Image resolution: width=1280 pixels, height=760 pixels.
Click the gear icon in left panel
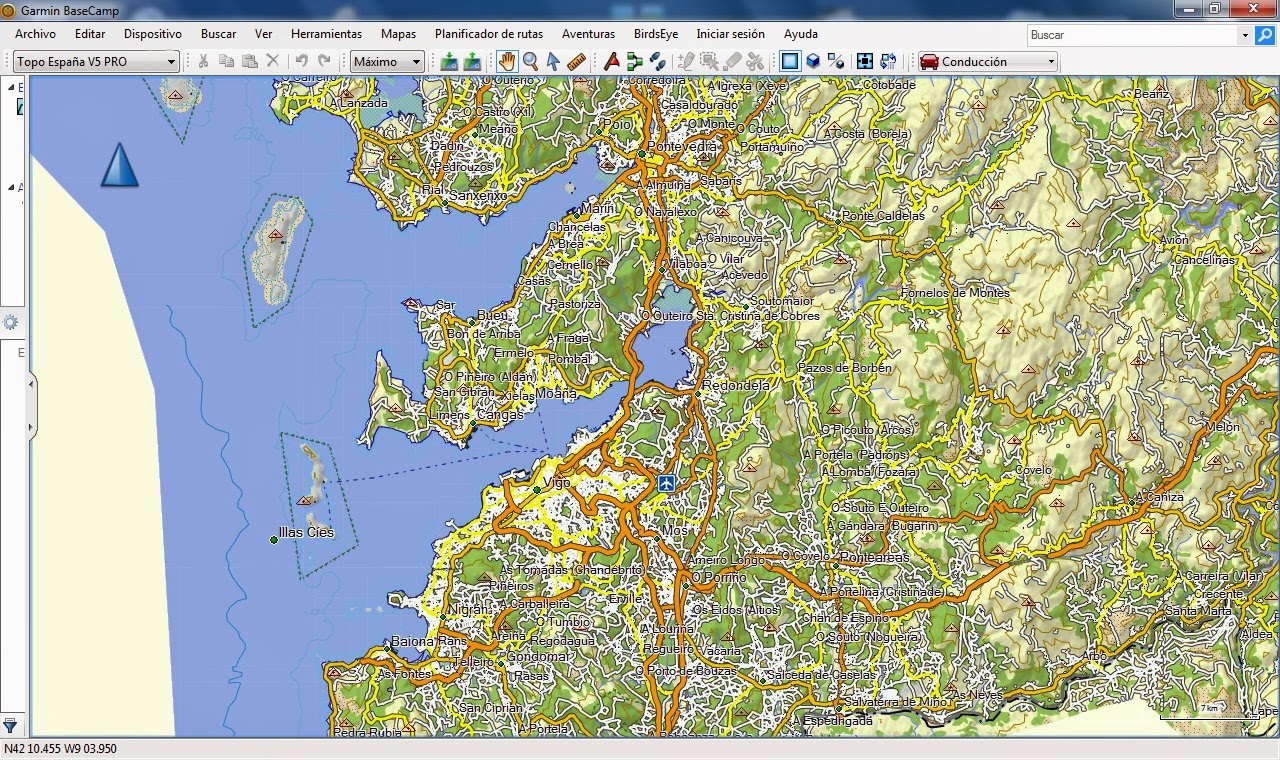pyautogui.click(x=11, y=322)
